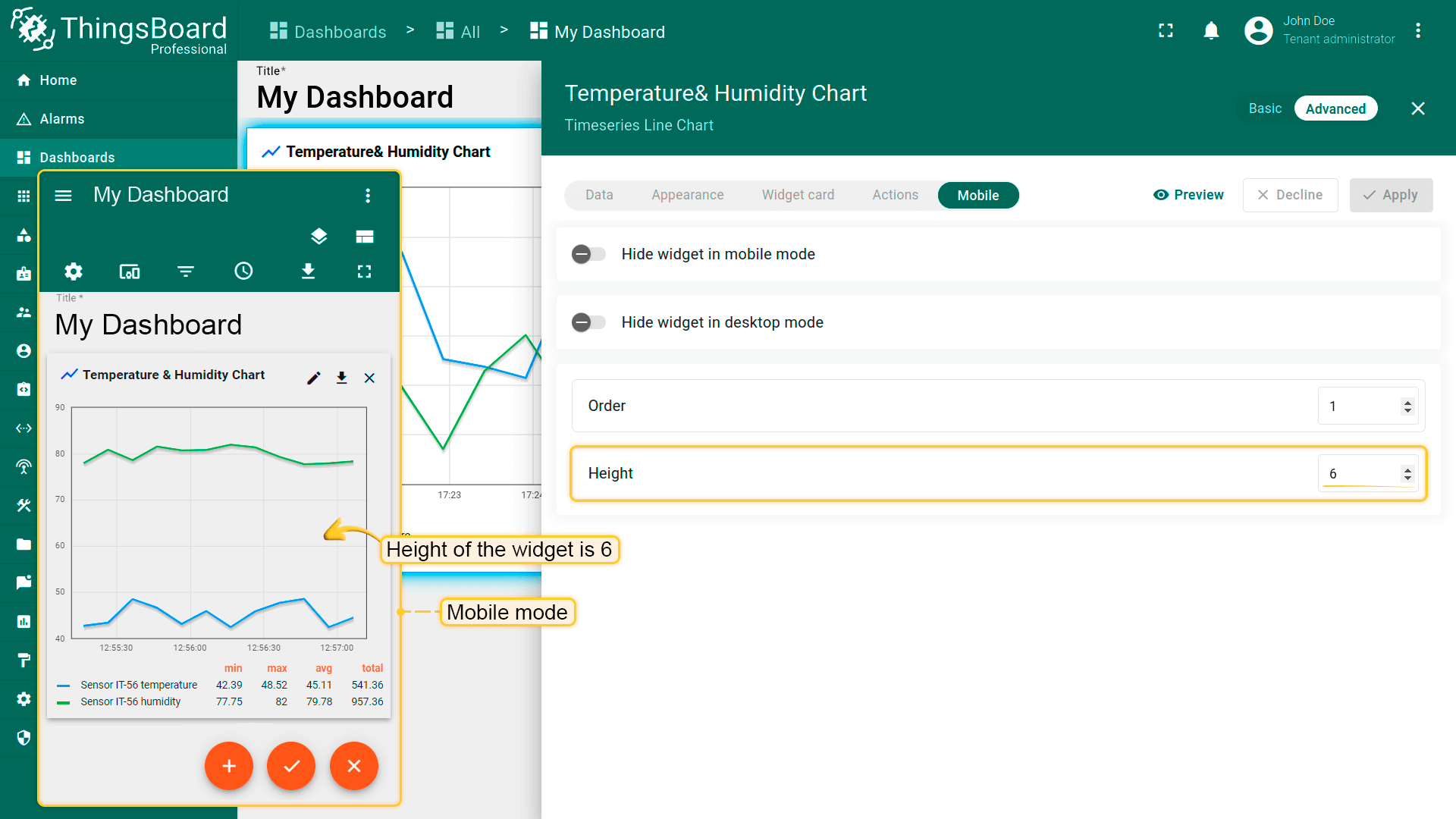
Task: Click the pencil edit icon on chart widget
Action: pyautogui.click(x=313, y=378)
